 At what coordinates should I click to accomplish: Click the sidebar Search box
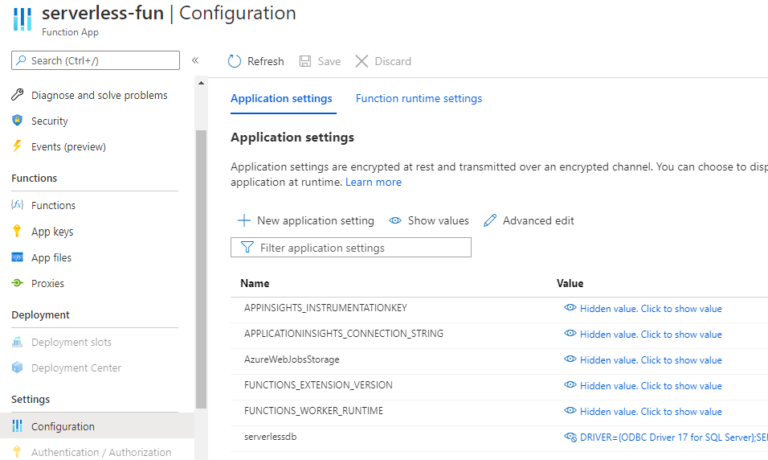[96, 61]
